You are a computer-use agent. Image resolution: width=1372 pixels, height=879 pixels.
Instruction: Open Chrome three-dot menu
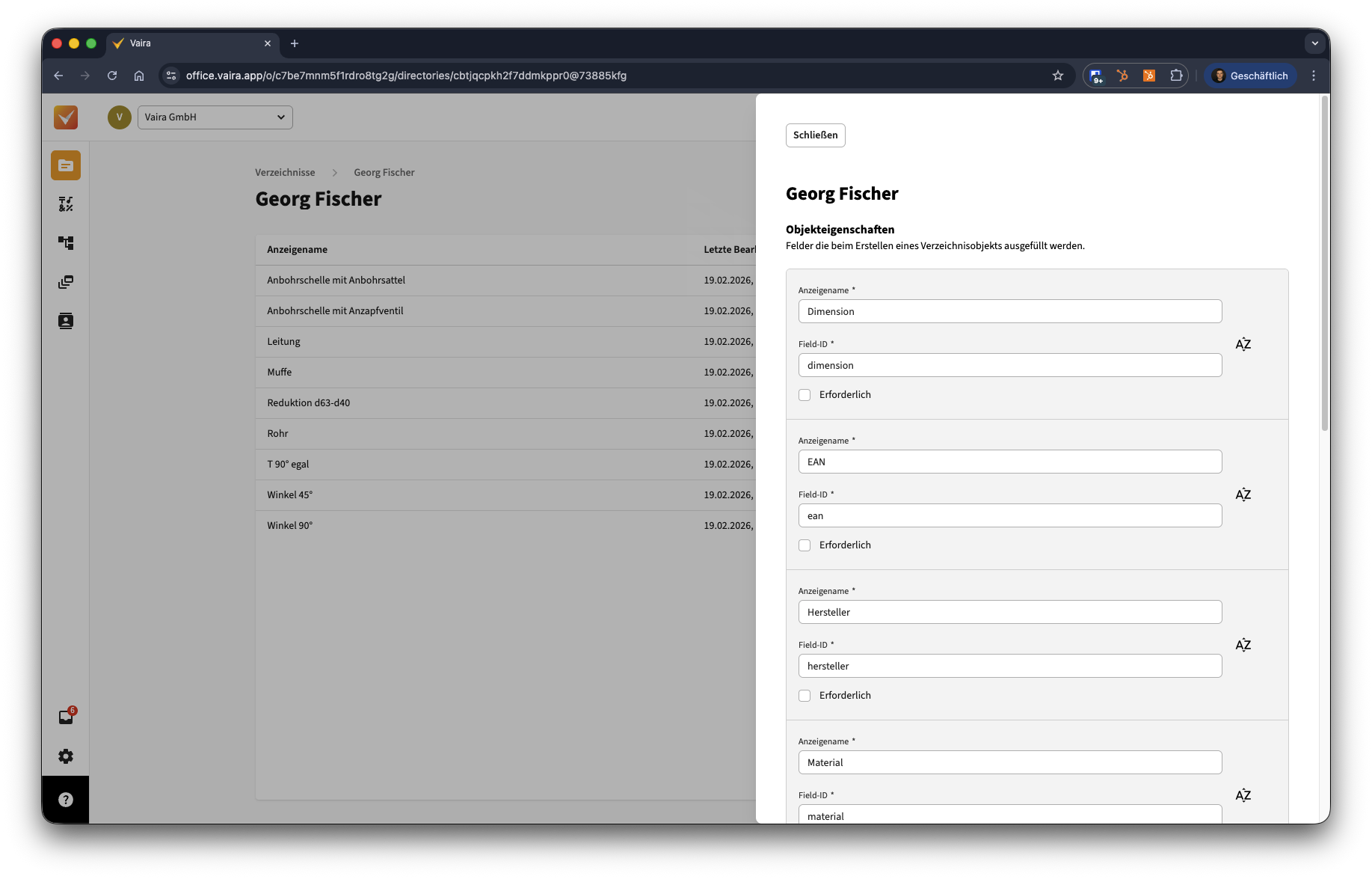[x=1313, y=76]
